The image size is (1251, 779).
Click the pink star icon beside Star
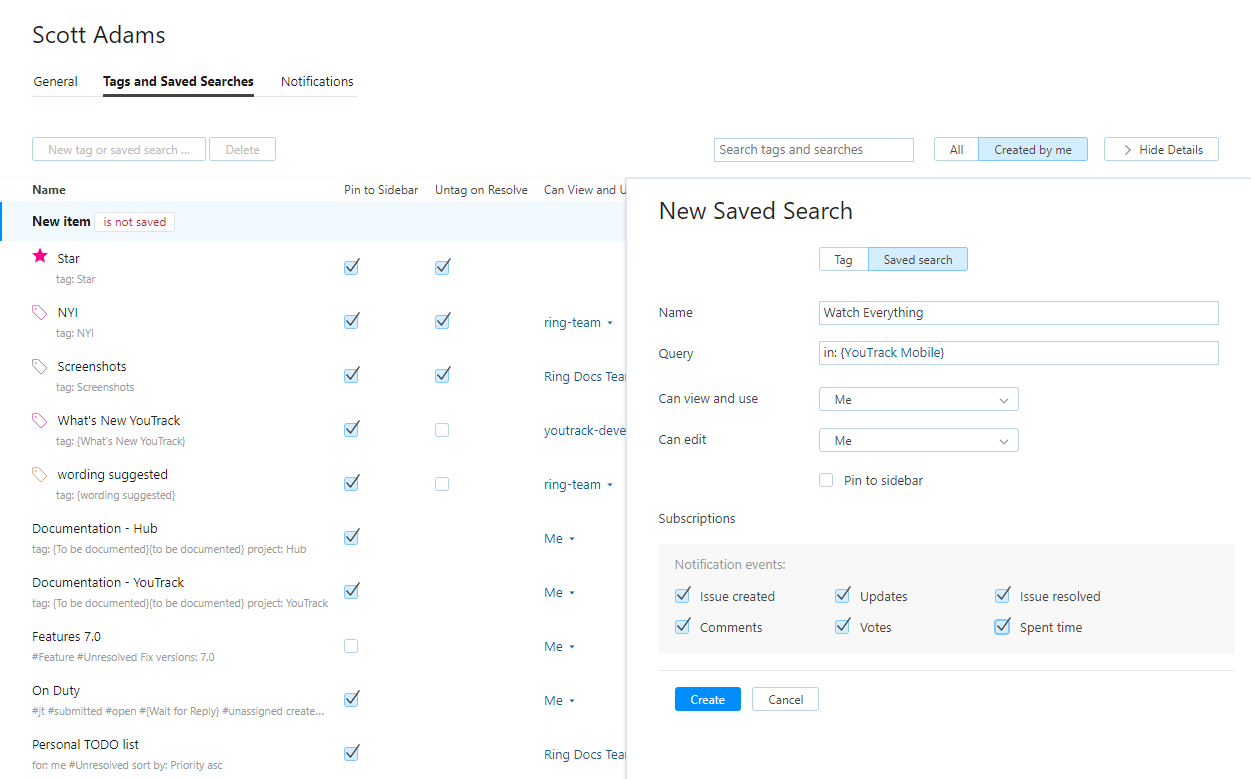pos(40,257)
